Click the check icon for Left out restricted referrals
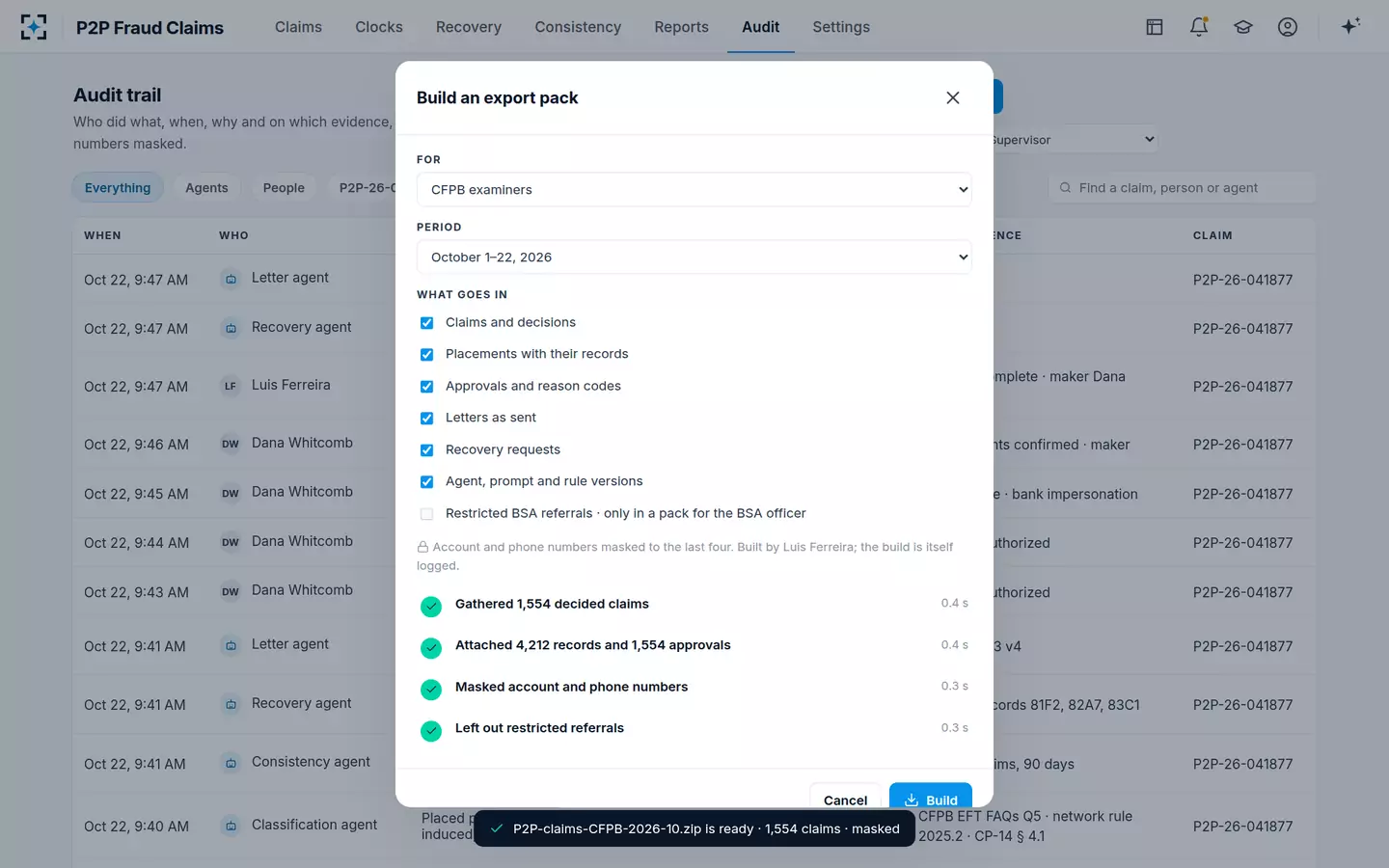Screen dimensions: 1389x868 [x=431, y=731]
